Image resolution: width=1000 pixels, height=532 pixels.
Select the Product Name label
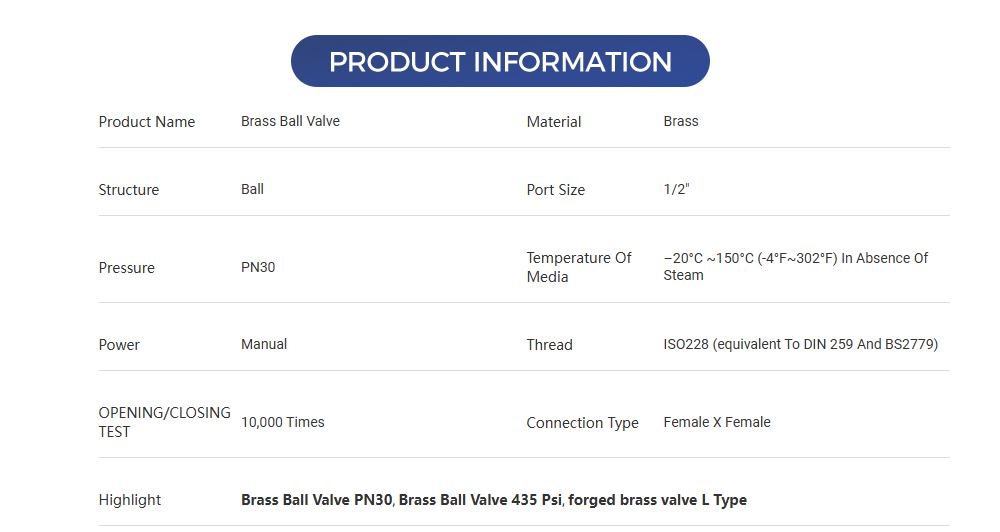pyautogui.click(x=147, y=122)
